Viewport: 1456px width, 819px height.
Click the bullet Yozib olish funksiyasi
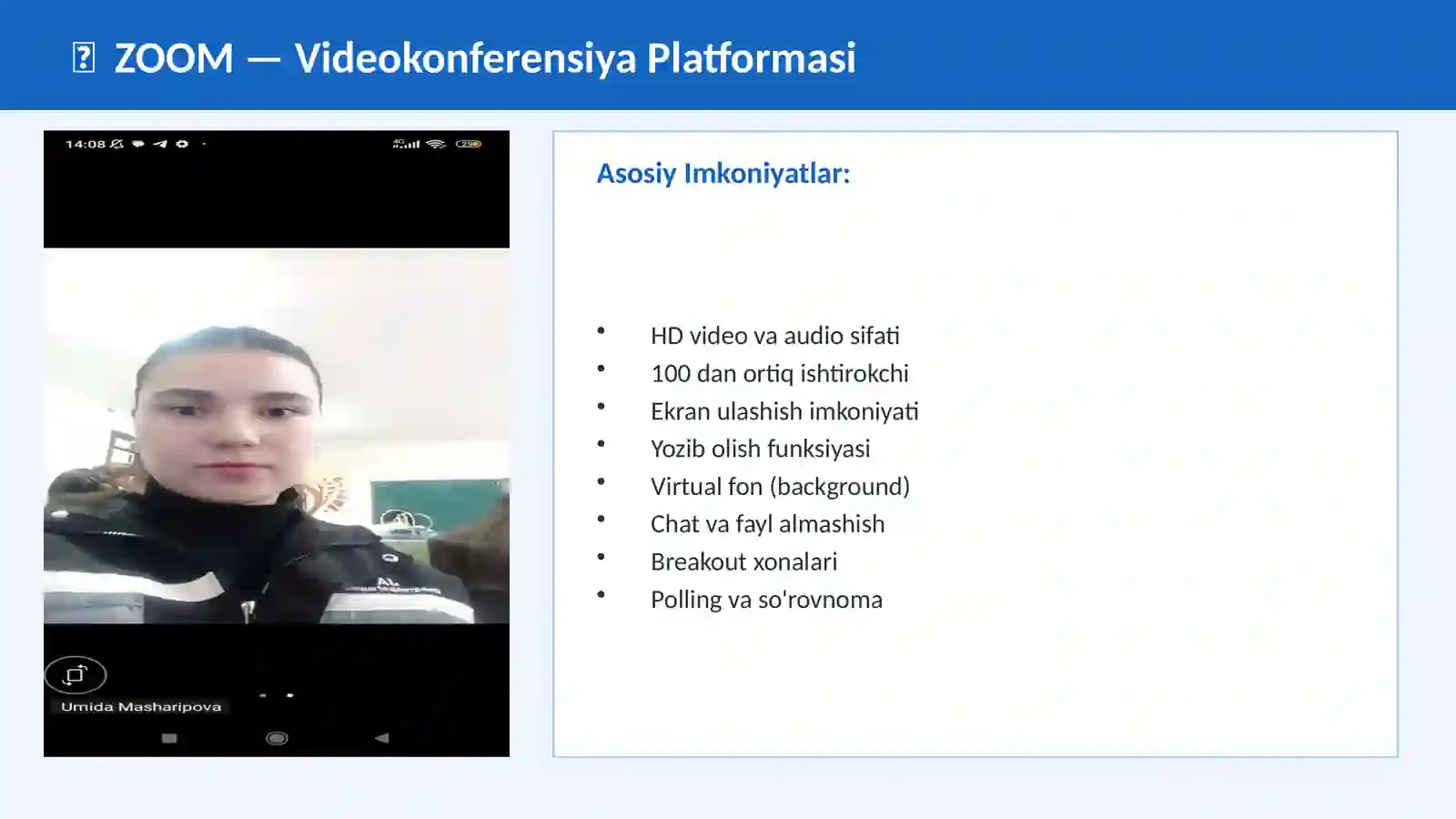(x=761, y=449)
